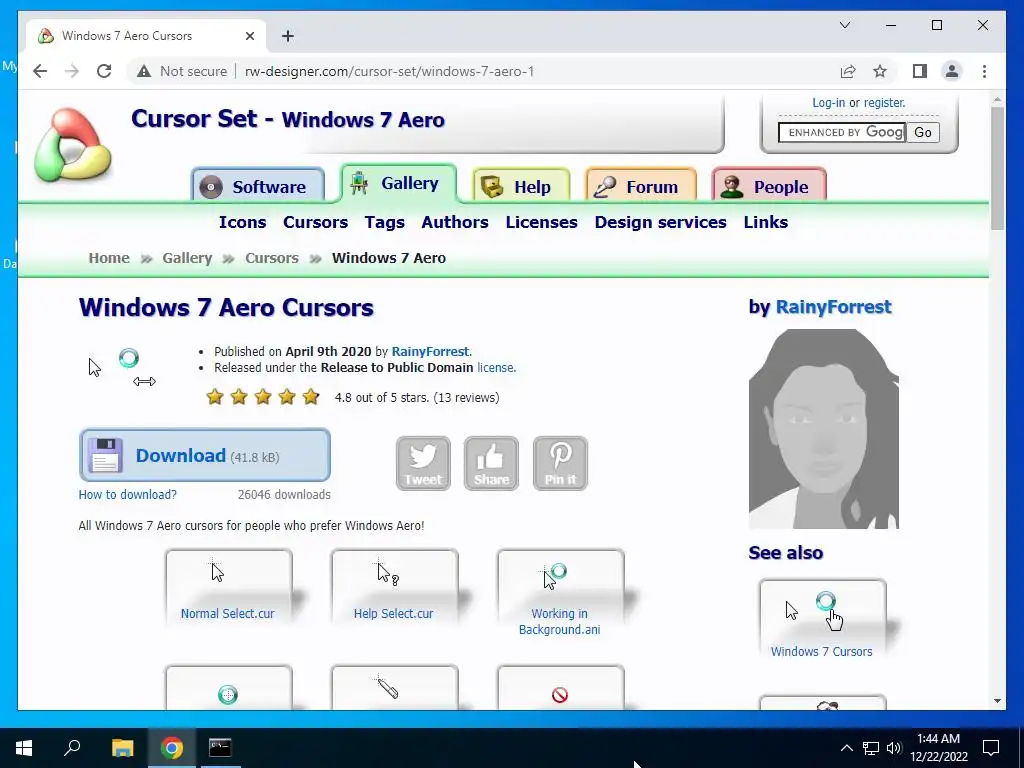The image size is (1024, 768).
Task: Click the volume speaker tray icon
Action: pyautogui.click(x=894, y=748)
